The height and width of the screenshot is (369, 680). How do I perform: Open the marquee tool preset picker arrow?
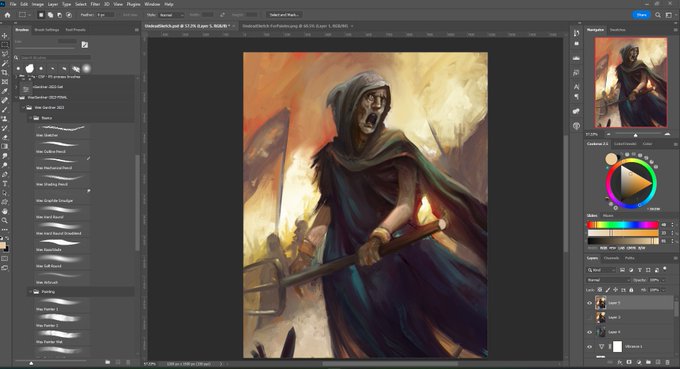point(29,15)
